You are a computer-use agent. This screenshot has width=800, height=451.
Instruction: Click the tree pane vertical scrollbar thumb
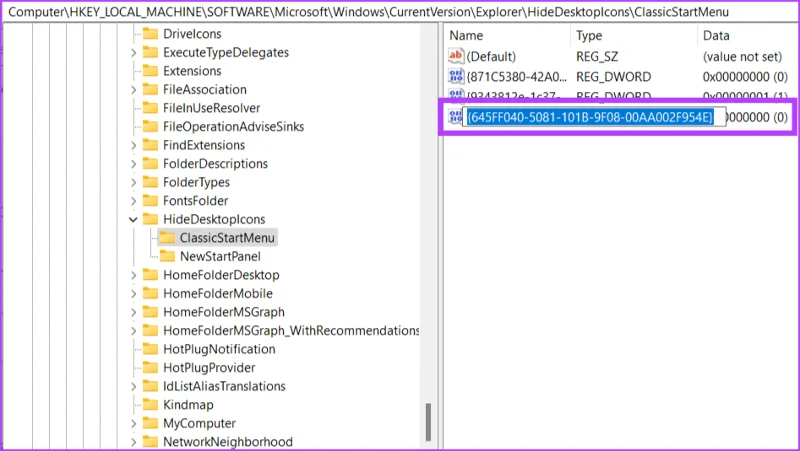coord(428,422)
